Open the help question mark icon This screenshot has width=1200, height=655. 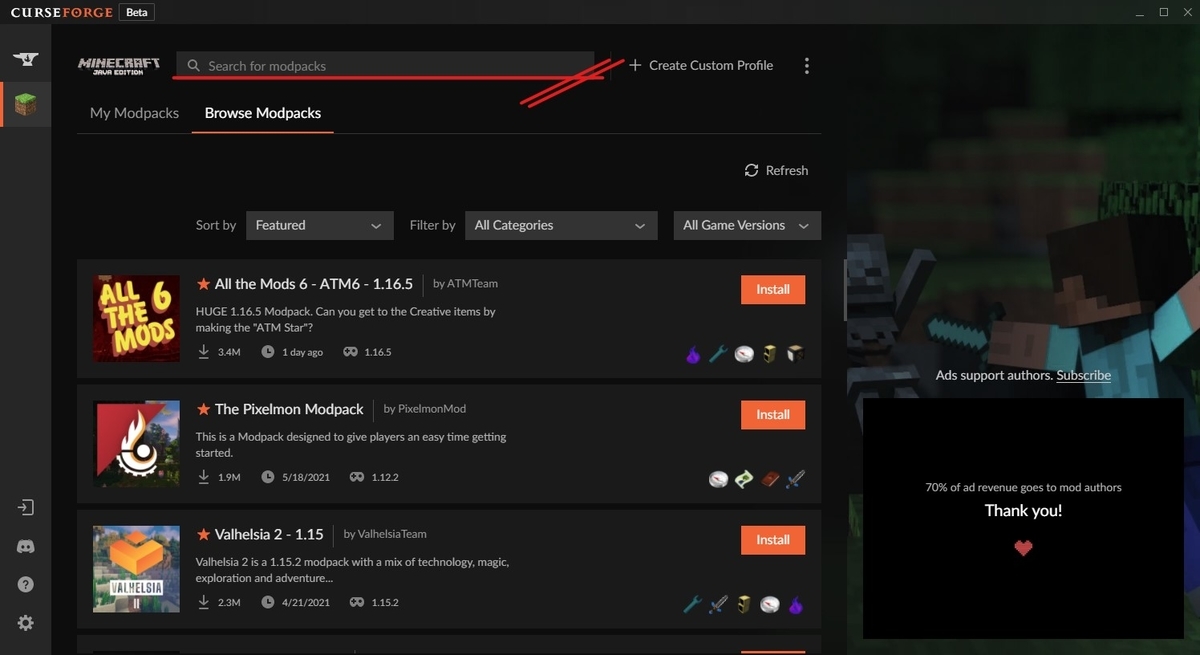(26, 584)
